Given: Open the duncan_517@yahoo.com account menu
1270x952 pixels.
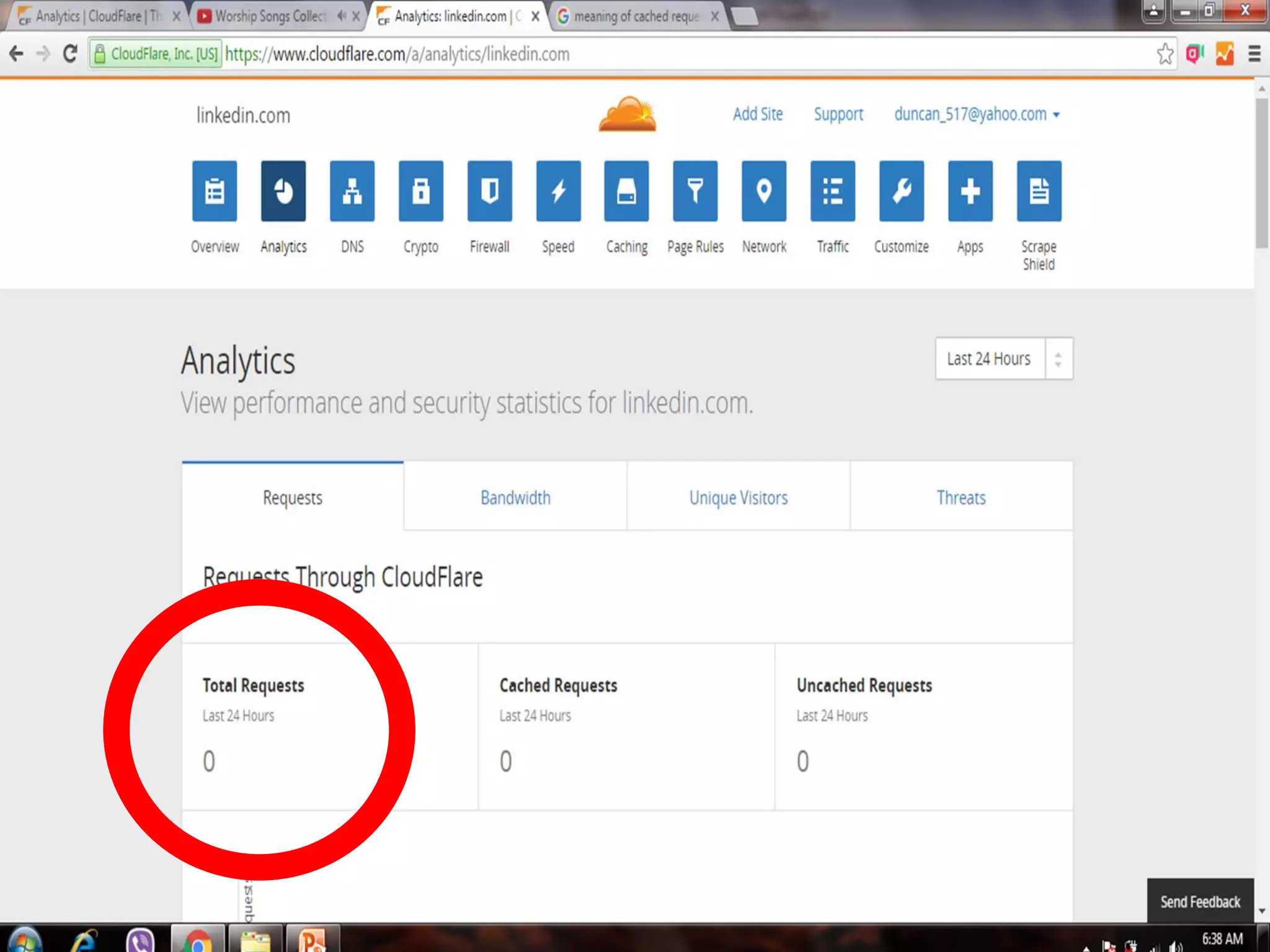Looking at the screenshot, I should click(x=976, y=115).
